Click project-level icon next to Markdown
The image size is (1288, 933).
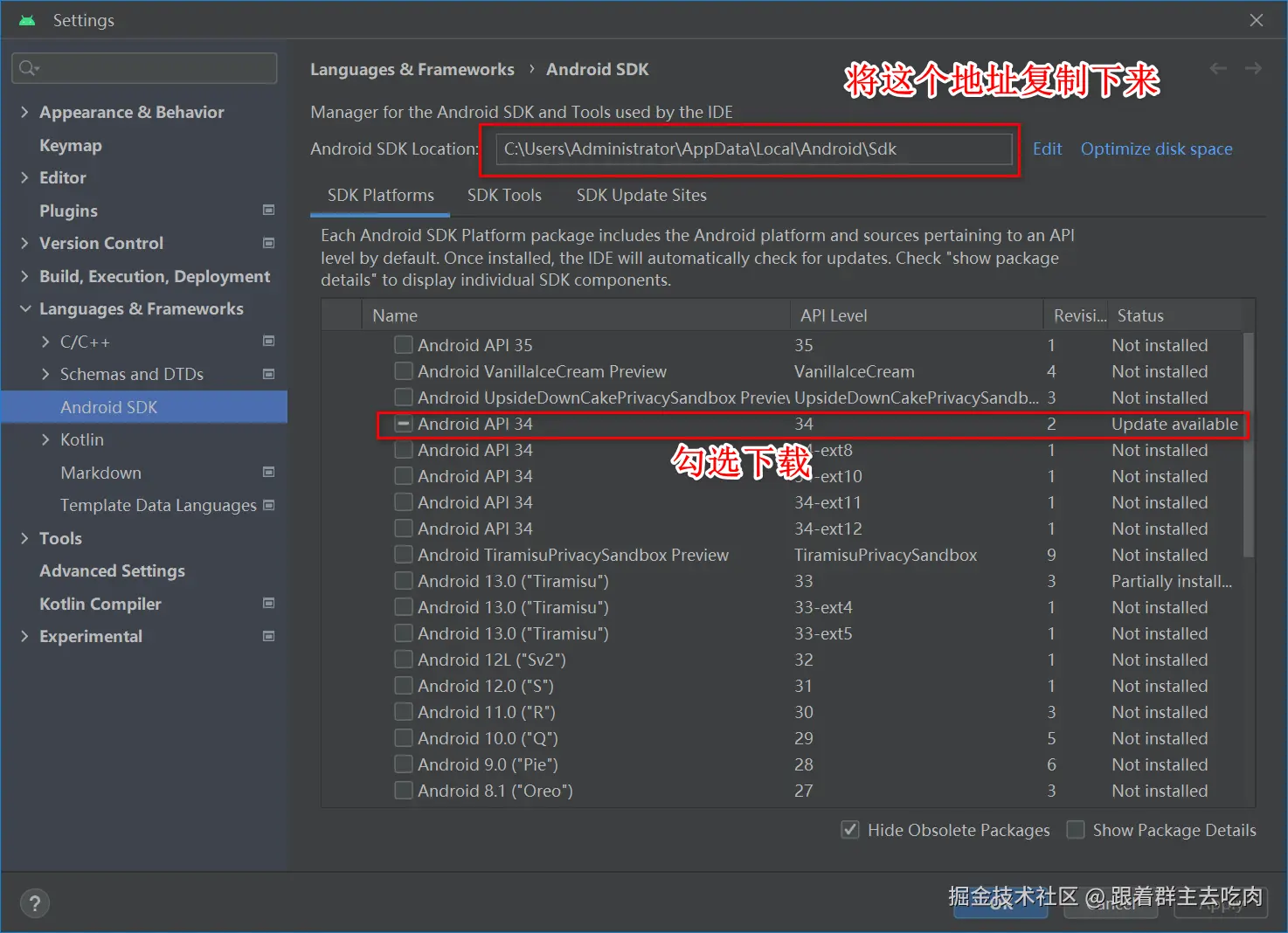[269, 472]
